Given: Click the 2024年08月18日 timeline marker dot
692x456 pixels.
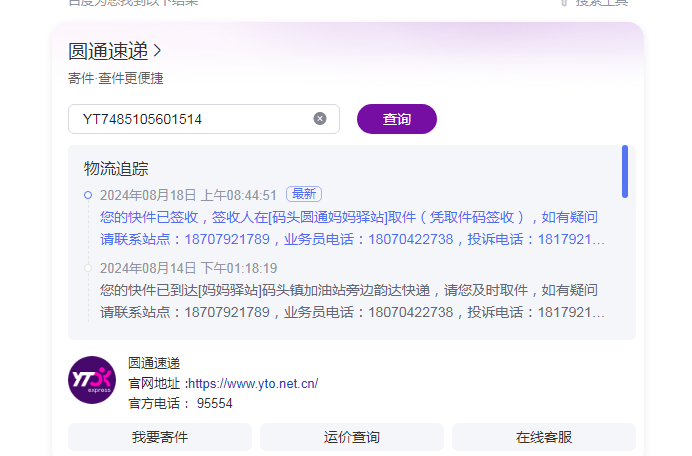Looking at the screenshot, I should tap(88, 195).
